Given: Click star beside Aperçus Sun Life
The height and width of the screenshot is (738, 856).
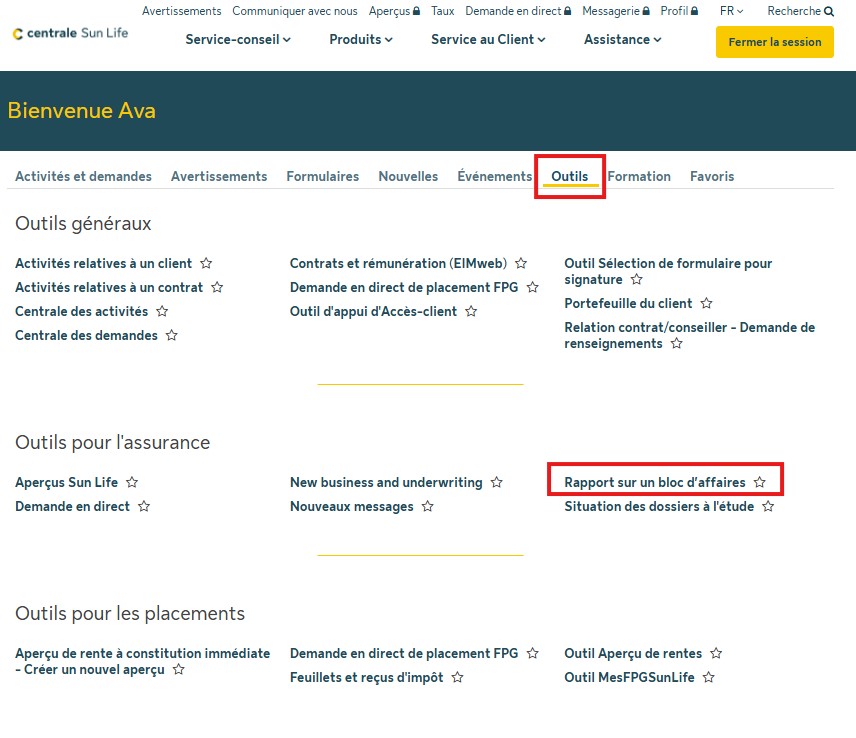Looking at the screenshot, I should (132, 483).
